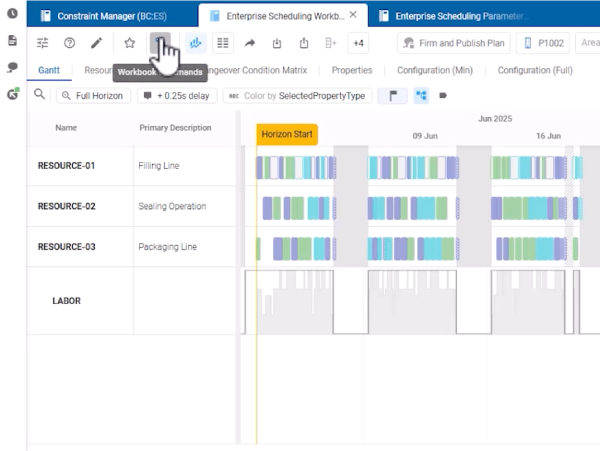Click the export upload icon

pyautogui.click(x=304, y=43)
